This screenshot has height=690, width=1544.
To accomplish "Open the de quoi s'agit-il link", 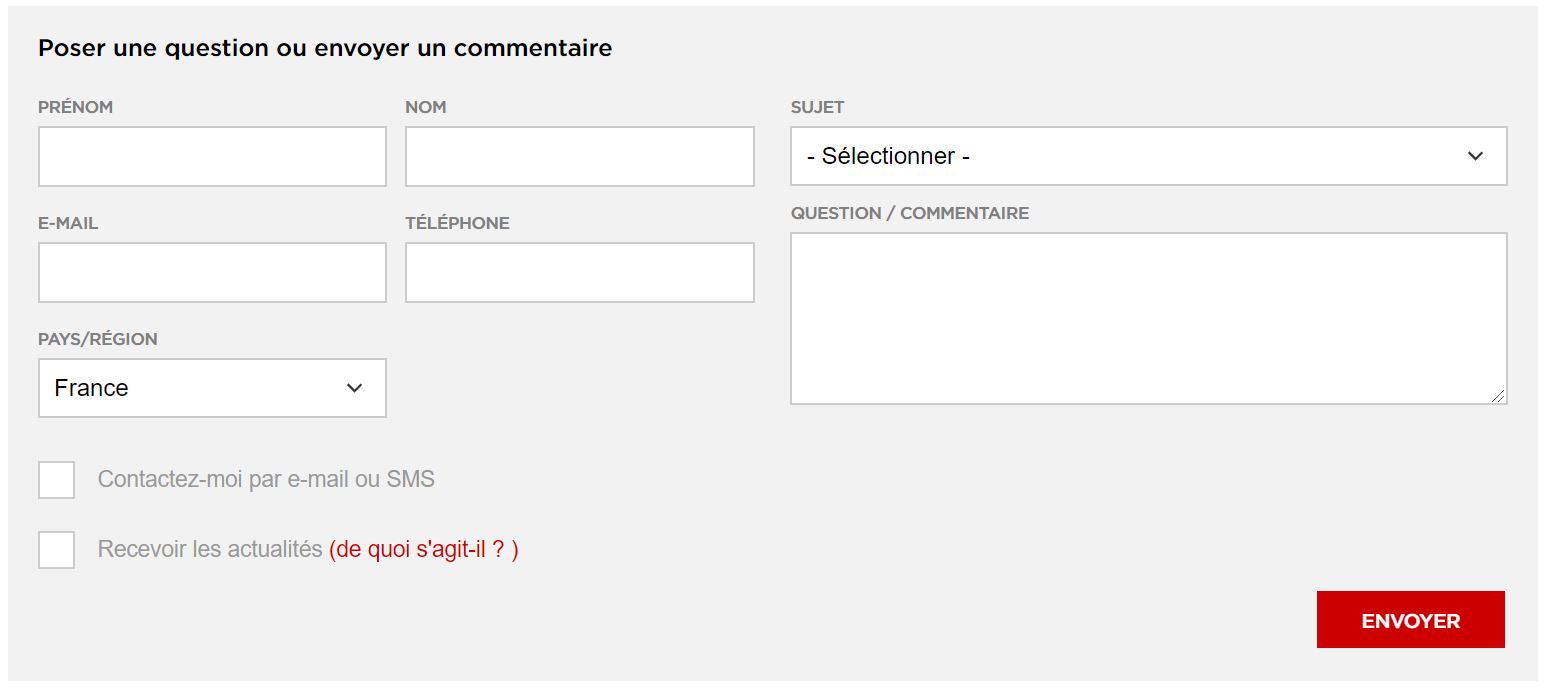I will [x=424, y=549].
